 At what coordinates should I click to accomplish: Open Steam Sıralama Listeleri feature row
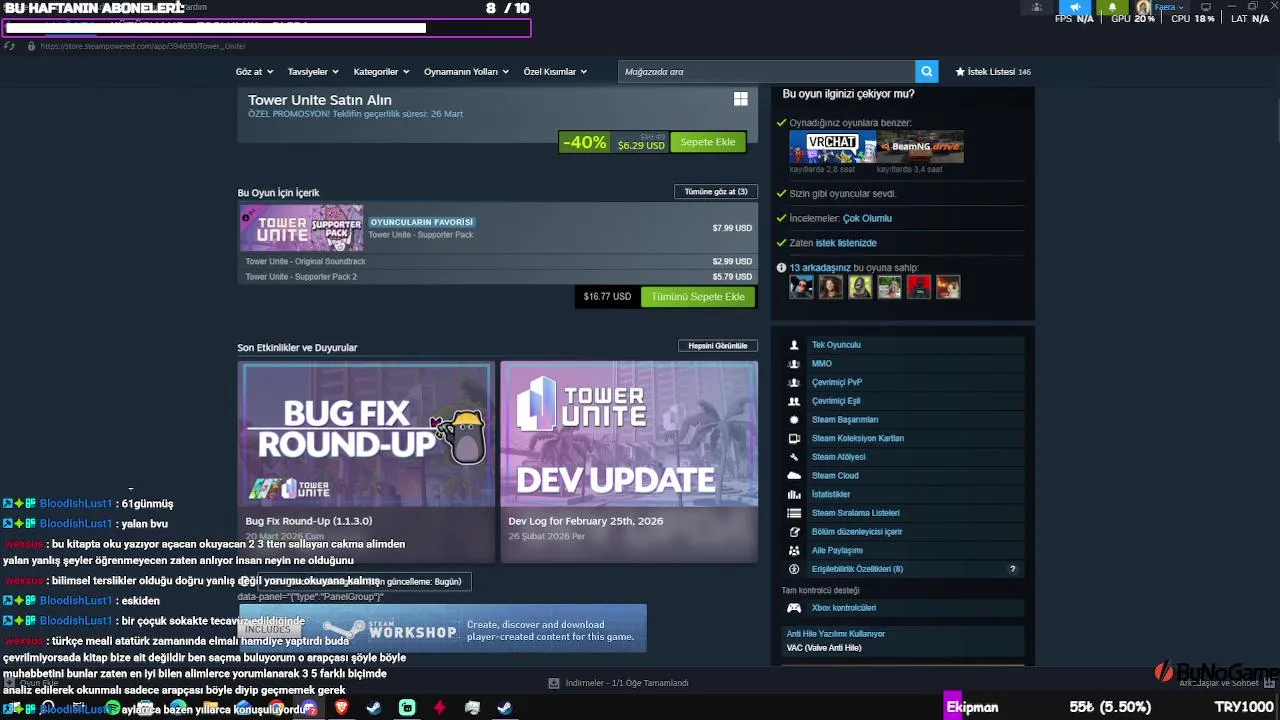click(x=904, y=513)
